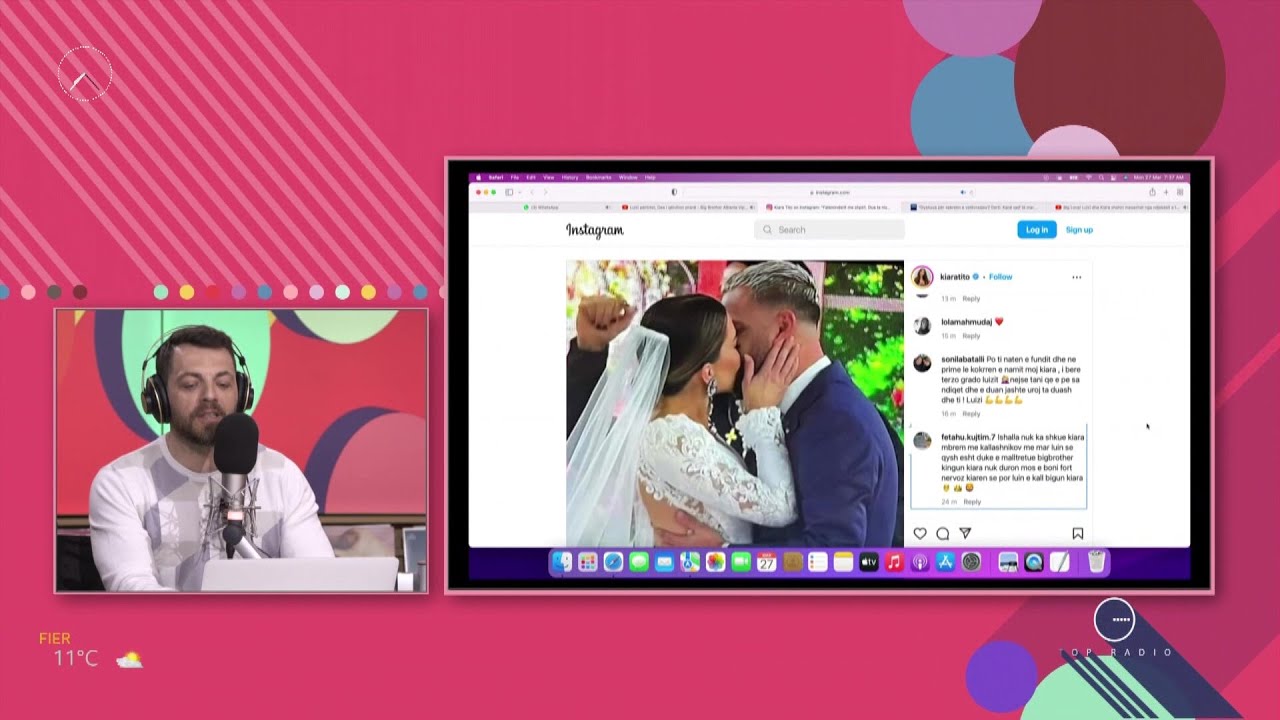Open Photos from the Dock

pos(715,562)
